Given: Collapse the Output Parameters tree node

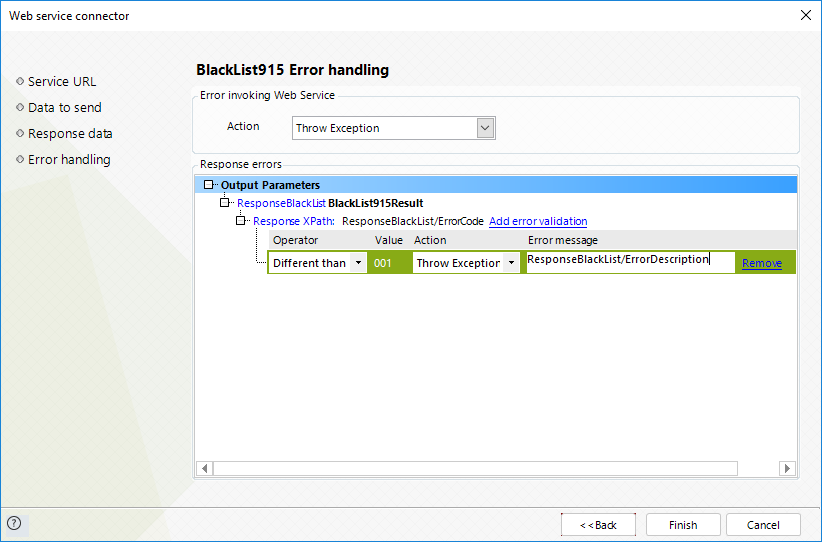Looking at the screenshot, I should point(208,185).
